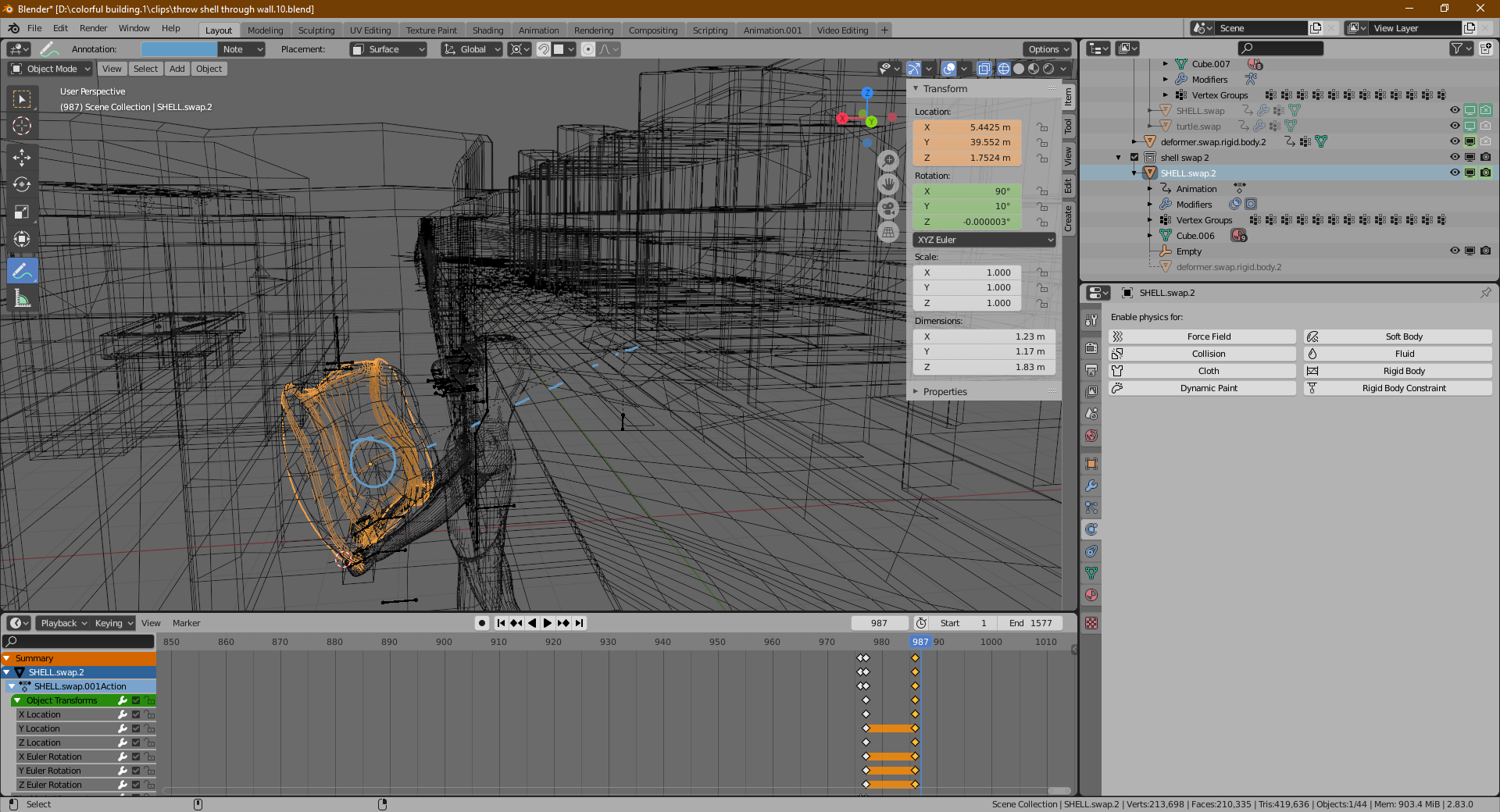Enable Cloth physics
The height and width of the screenshot is (812, 1500).
(1202, 371)
